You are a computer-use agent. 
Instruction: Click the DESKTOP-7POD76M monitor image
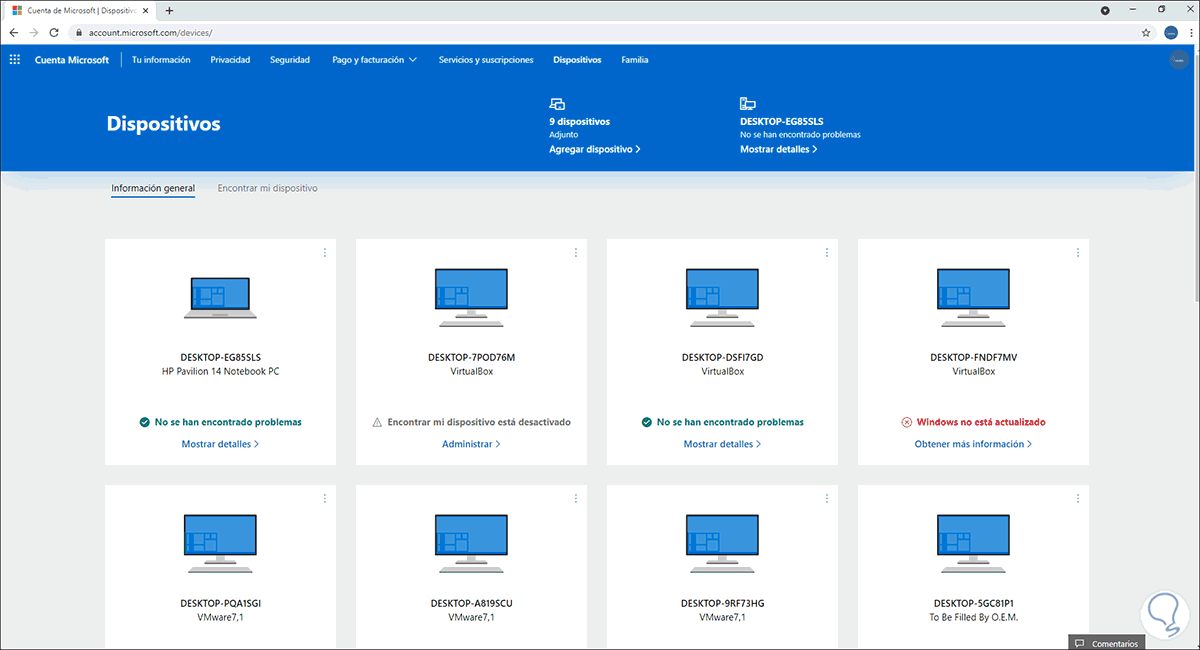471,297
